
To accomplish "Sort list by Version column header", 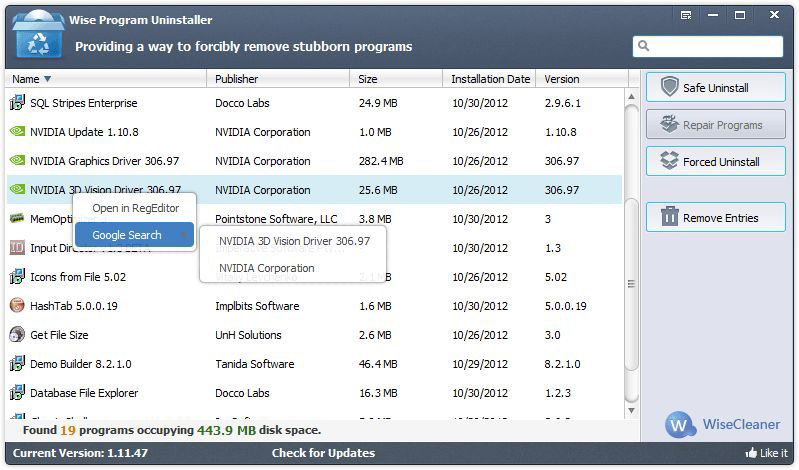I will (582, 79).
